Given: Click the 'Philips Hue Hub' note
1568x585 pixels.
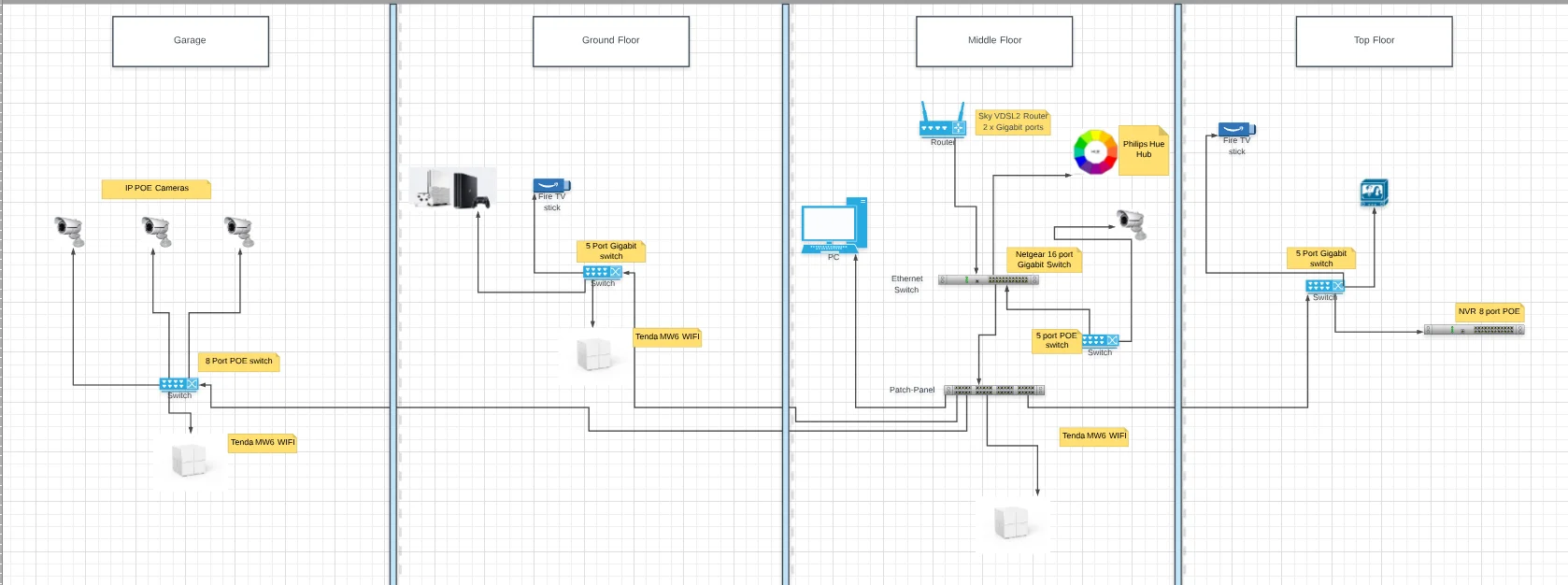Looking at the screenshot, I should [x=1144, y=150].
